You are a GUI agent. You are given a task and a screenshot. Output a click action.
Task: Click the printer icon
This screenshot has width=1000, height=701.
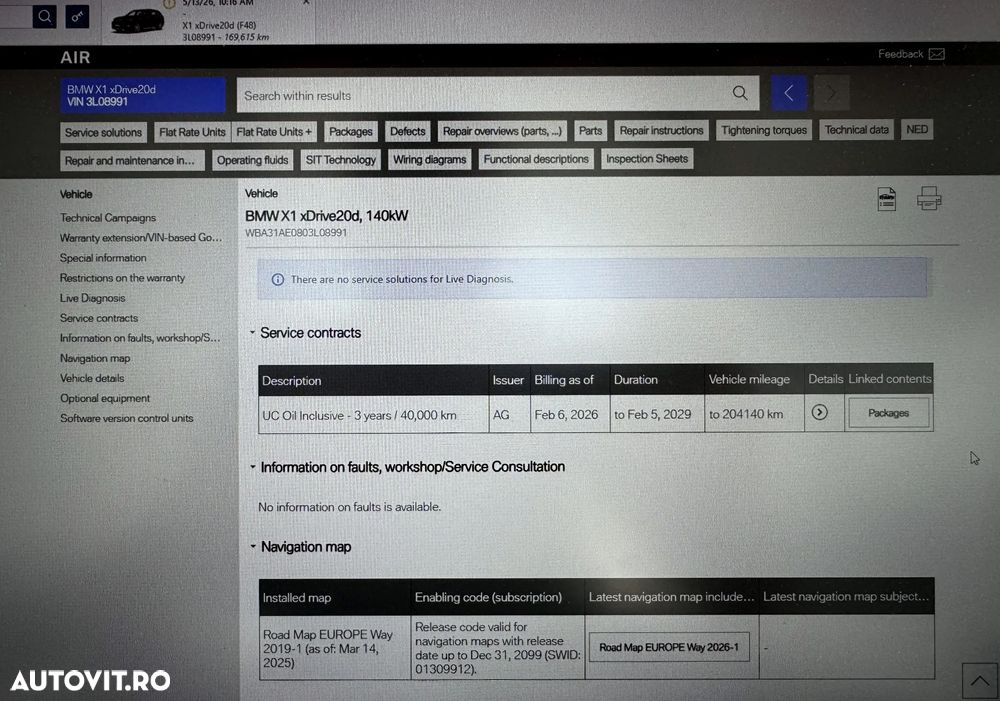(929, 198)
